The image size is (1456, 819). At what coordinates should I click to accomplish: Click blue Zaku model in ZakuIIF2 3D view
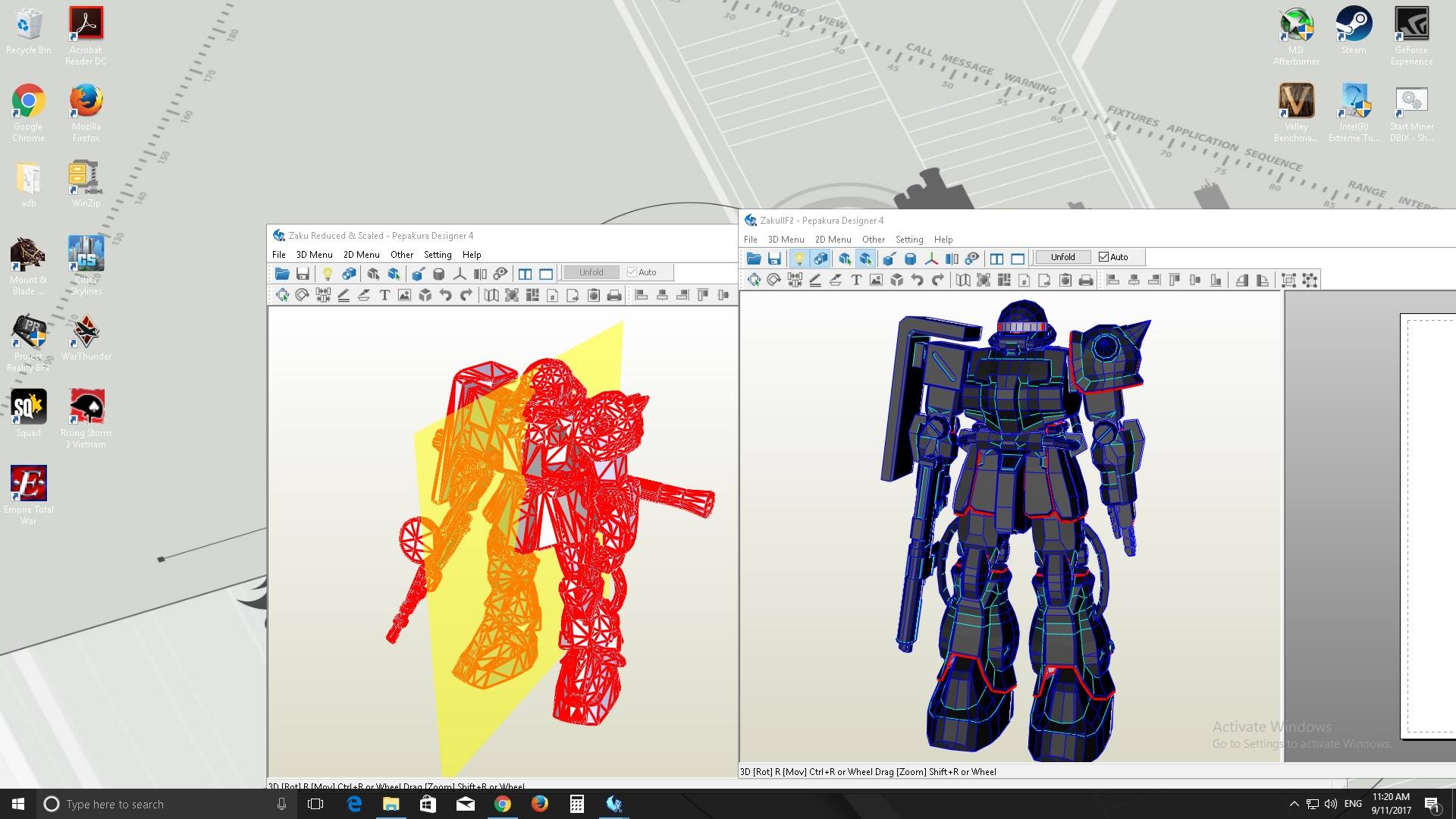tap(1016, 531)
